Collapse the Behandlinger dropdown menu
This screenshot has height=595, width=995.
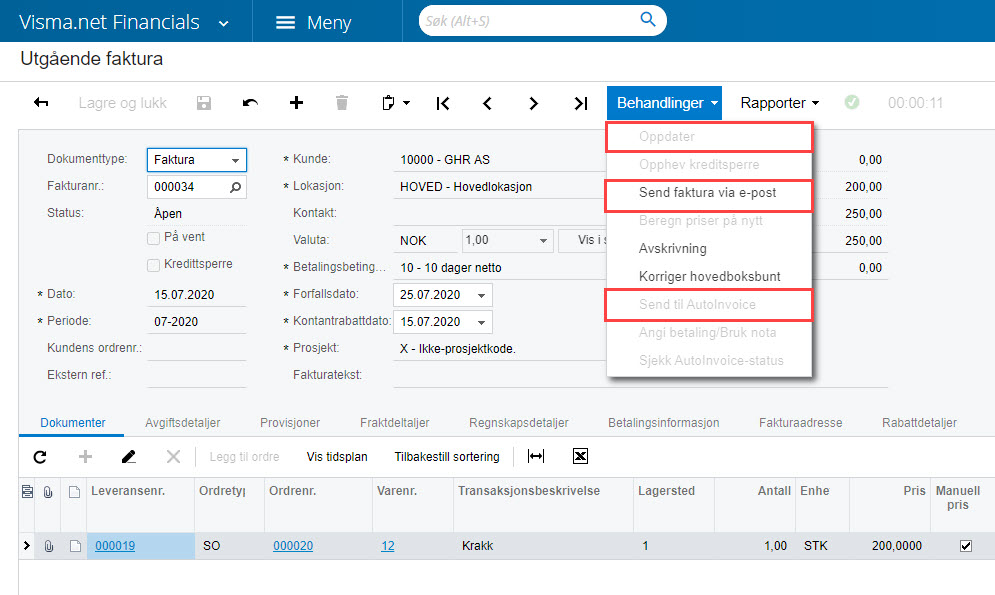(x=664, y=103)
